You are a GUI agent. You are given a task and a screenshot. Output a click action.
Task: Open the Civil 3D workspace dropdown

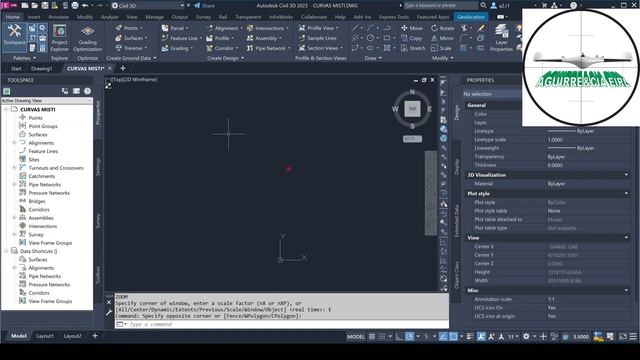[147, 6]
